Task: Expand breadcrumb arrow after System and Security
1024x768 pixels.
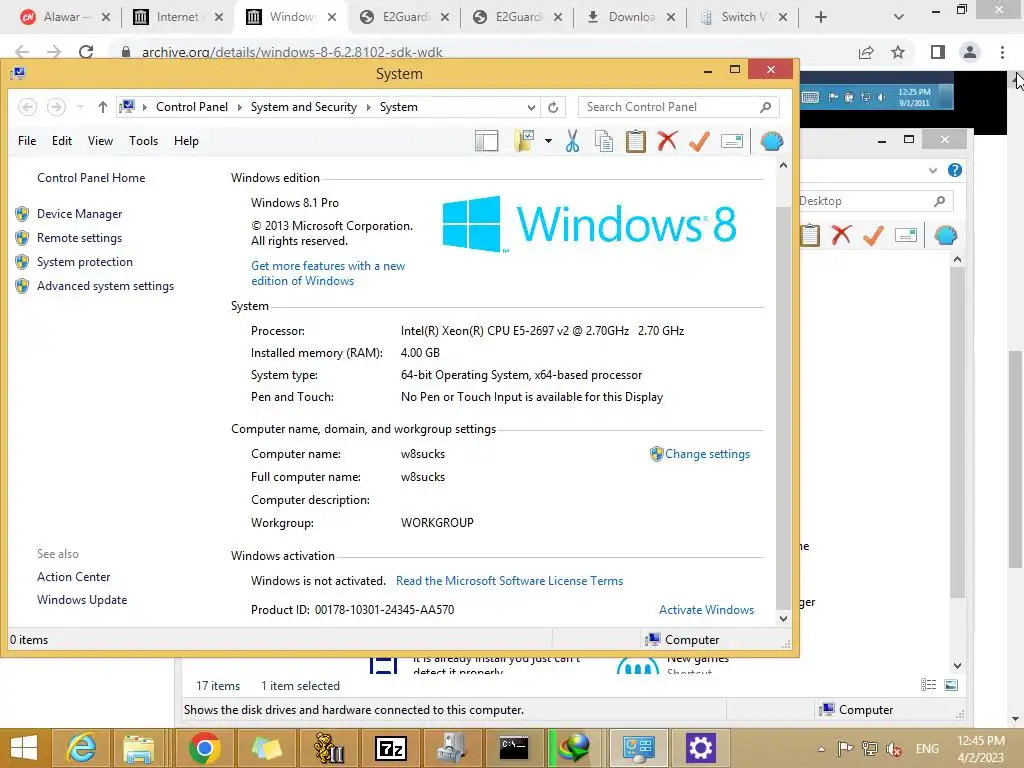Action: 368,107
